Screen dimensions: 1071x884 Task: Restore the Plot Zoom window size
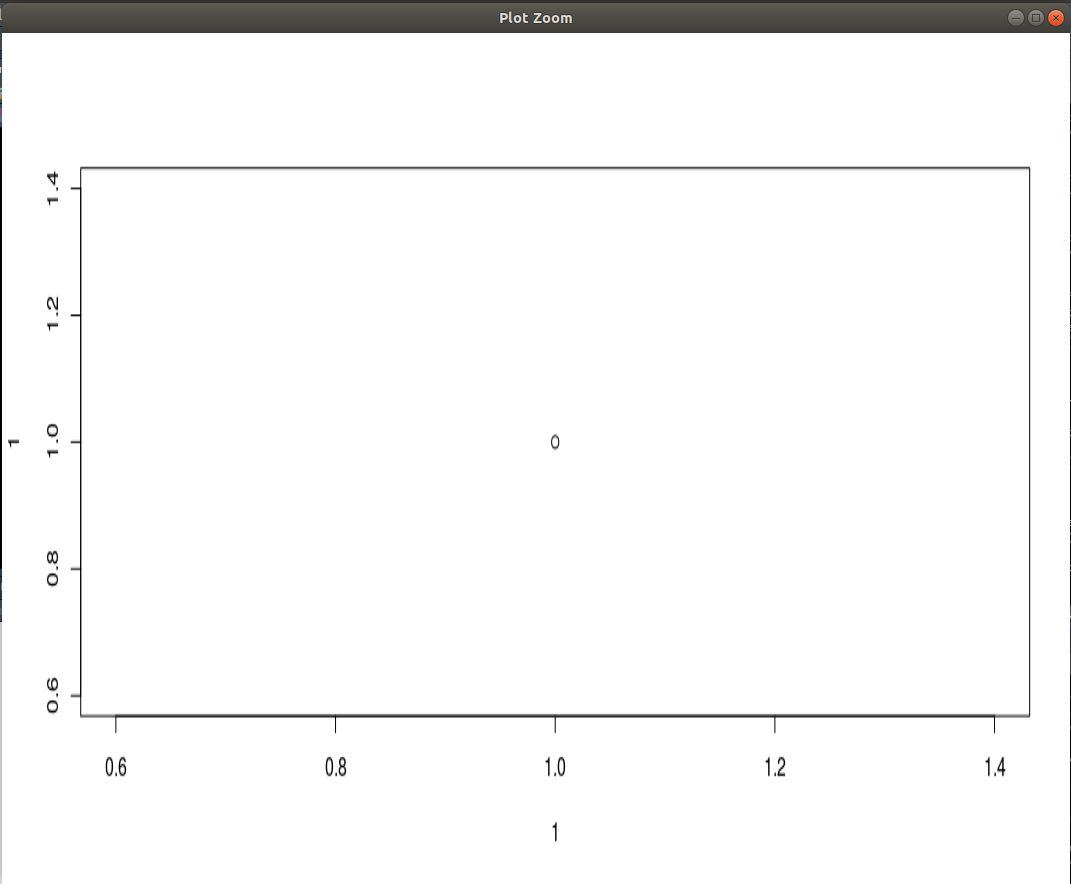coord(1034,17)
